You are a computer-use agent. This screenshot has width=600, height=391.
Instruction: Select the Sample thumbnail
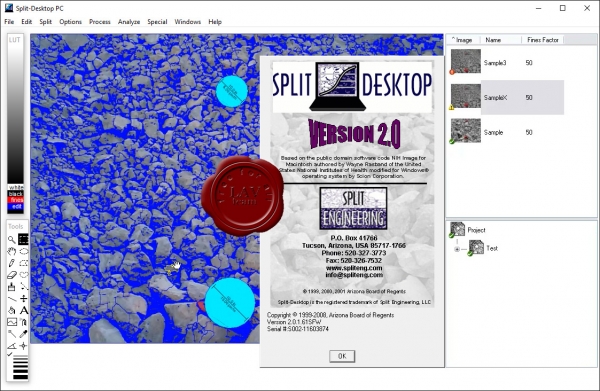[x=466, y=130]
